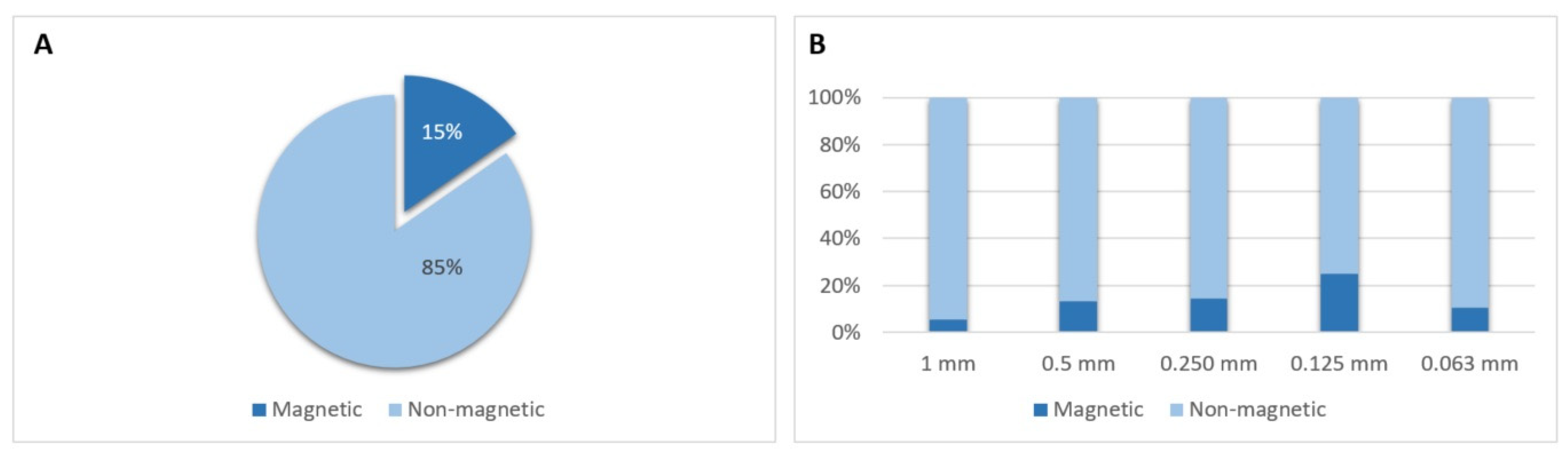Click the 40% label on the vertical axis

pyautogui.click(x=840, y=238)
